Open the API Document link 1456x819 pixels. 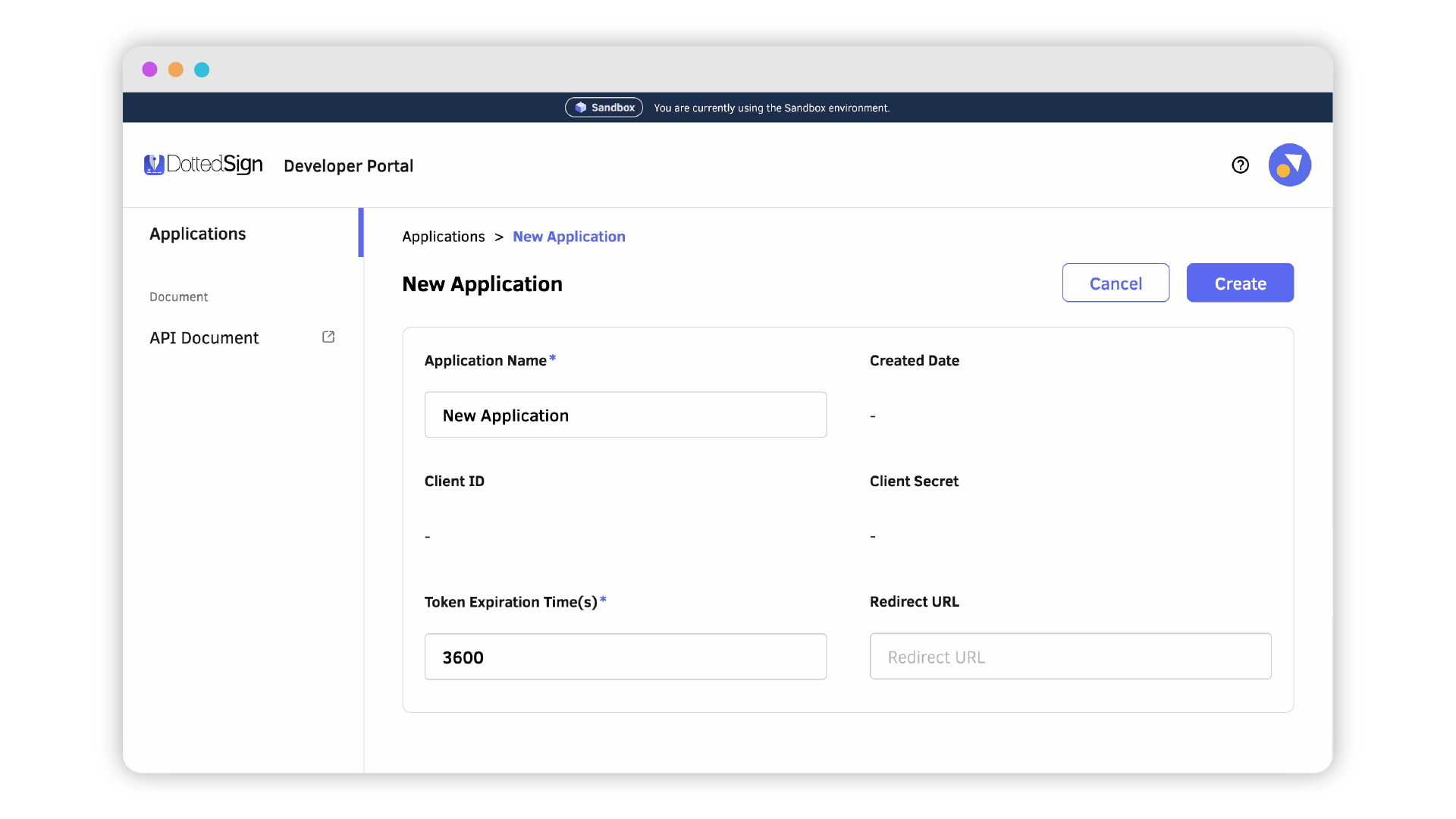pyautogui.click(x=203, y=337)
